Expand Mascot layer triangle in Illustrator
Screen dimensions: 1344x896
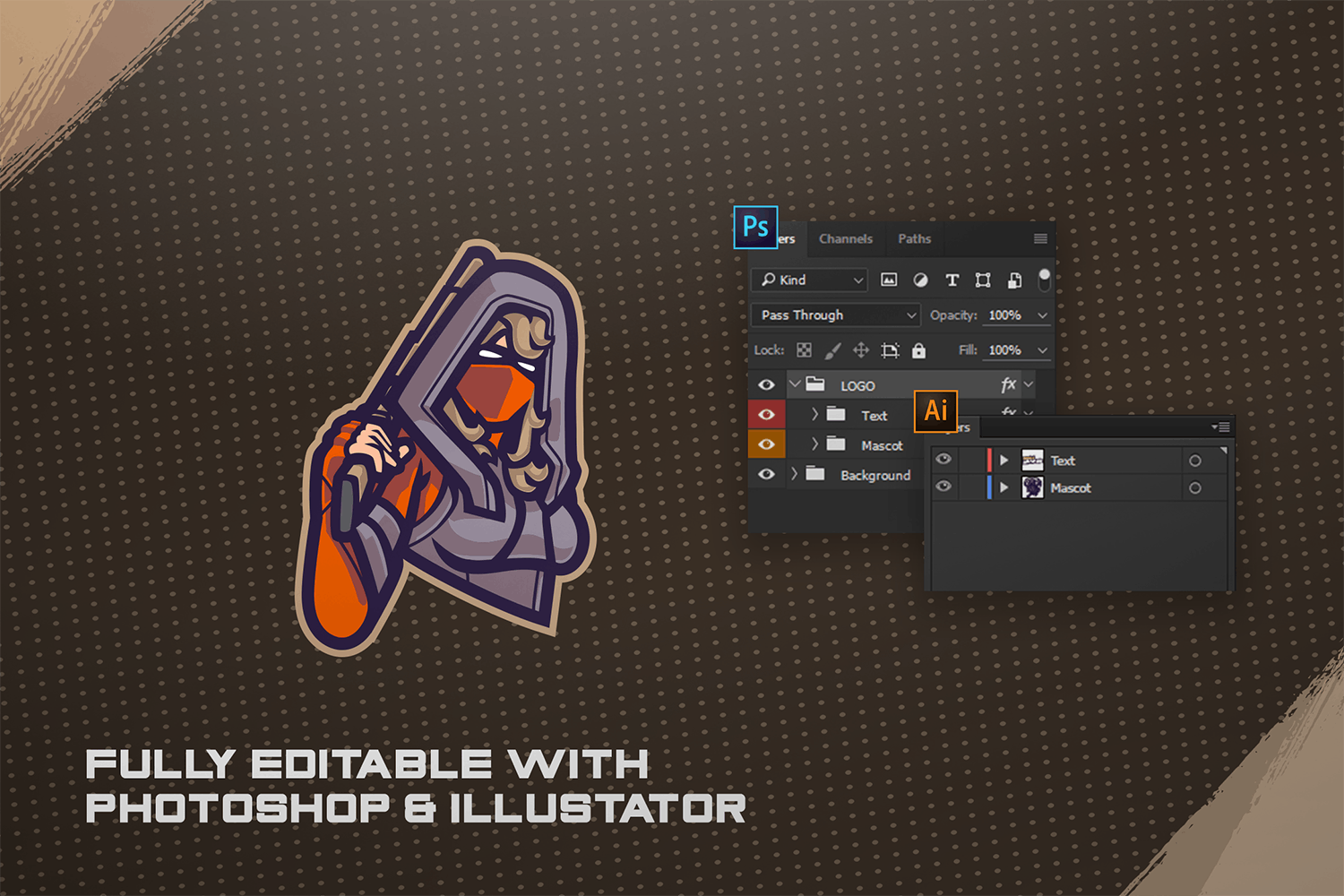(x=1004, y=487)
